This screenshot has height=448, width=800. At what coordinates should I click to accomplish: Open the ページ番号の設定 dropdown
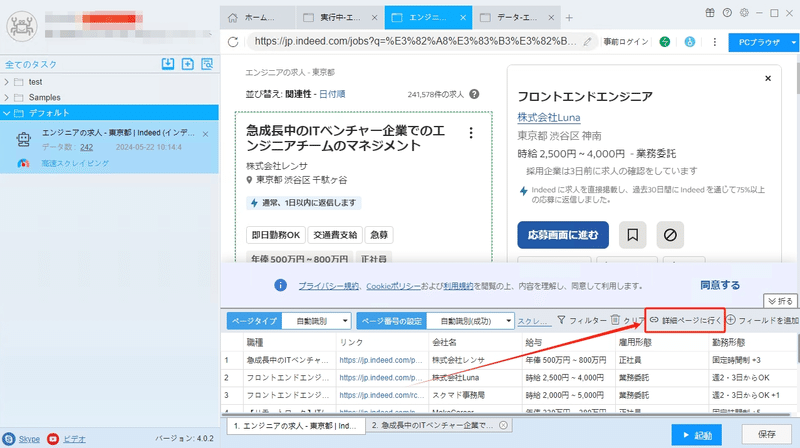470,321
